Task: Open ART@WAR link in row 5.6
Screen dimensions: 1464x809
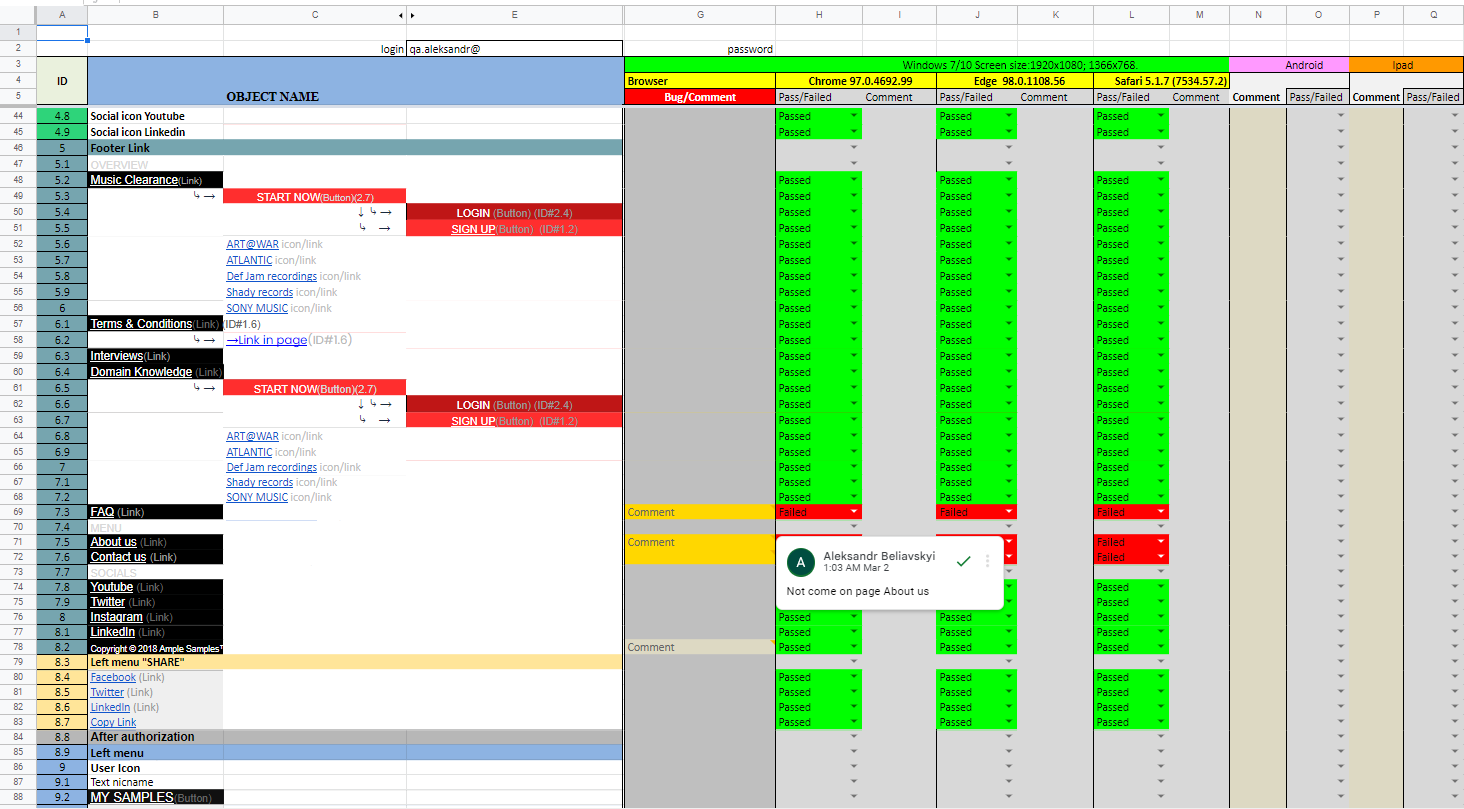Action: click(252, 244)
